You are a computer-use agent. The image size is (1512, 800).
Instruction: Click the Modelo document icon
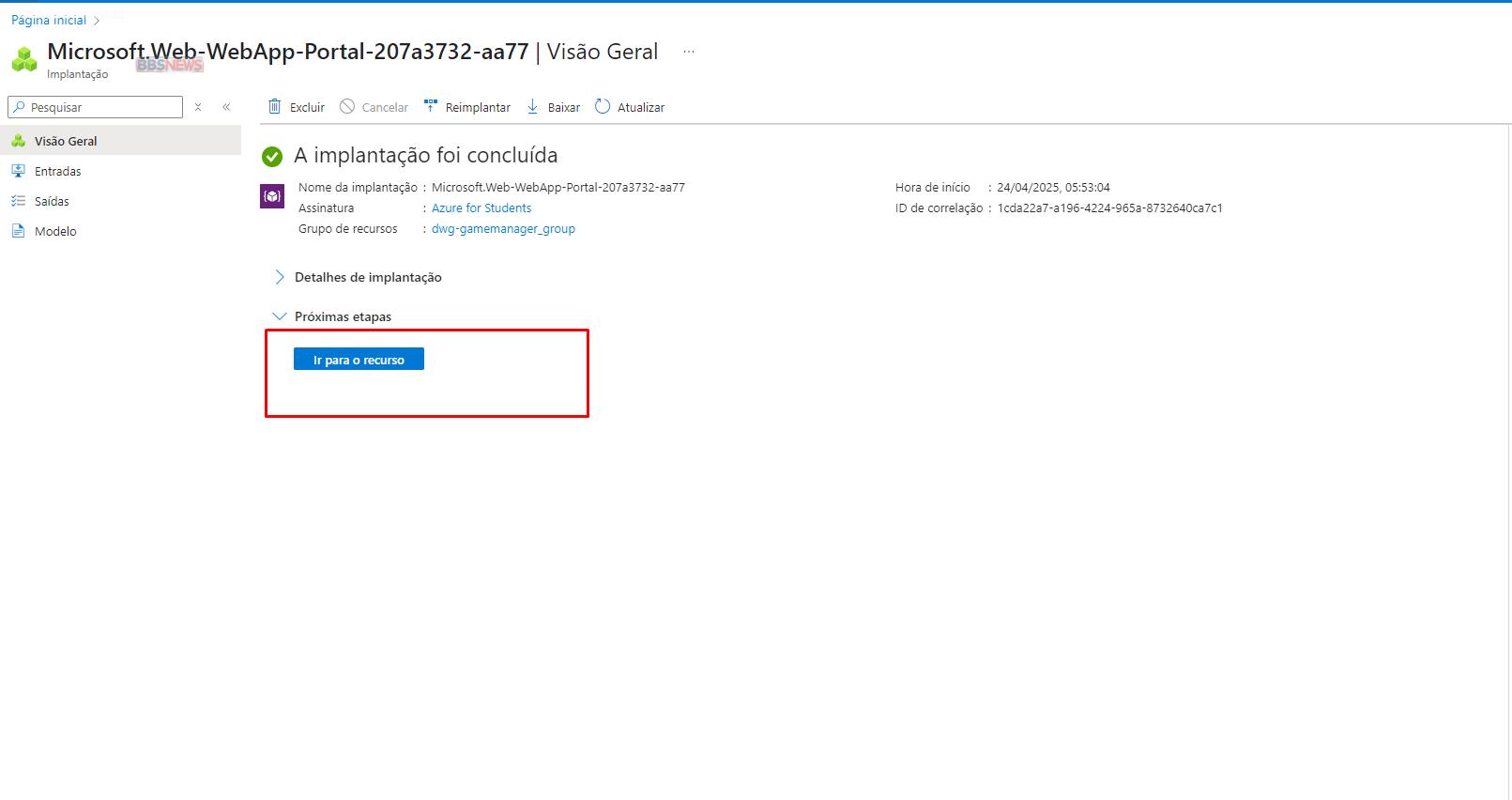pyautogui.click(x=18, y=231)
